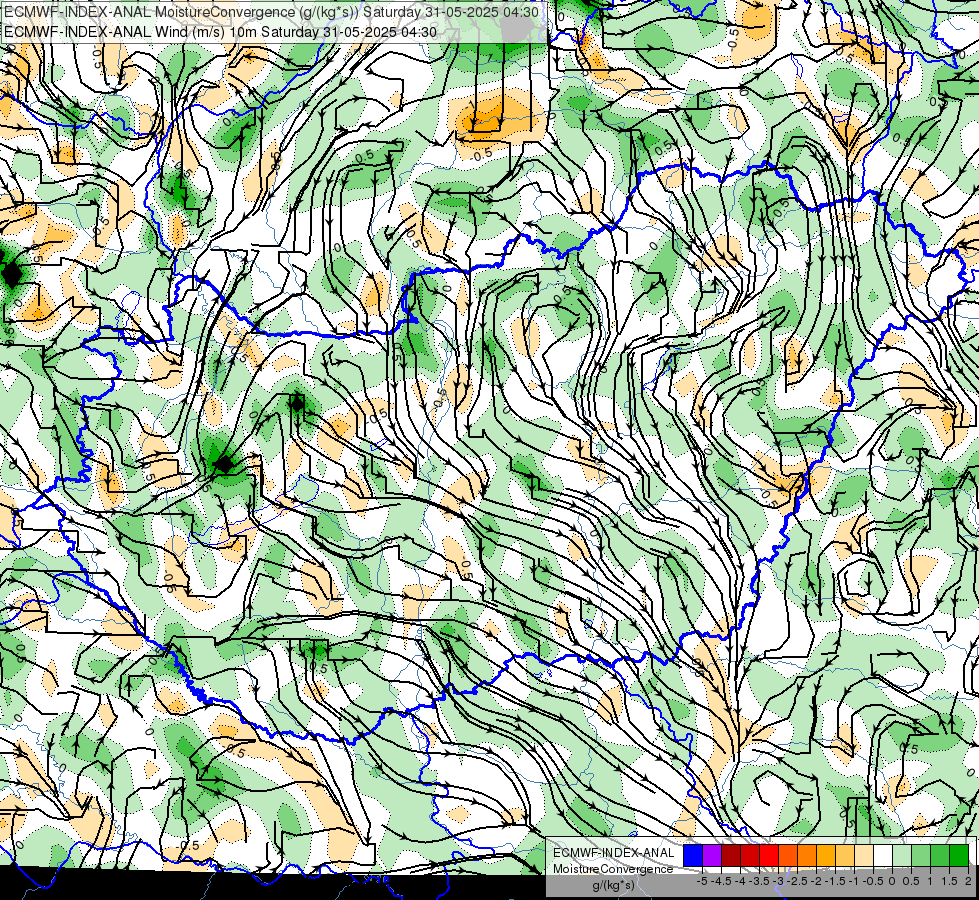
Task: Select the white legend swatch above zero
Action: point(883,855)
